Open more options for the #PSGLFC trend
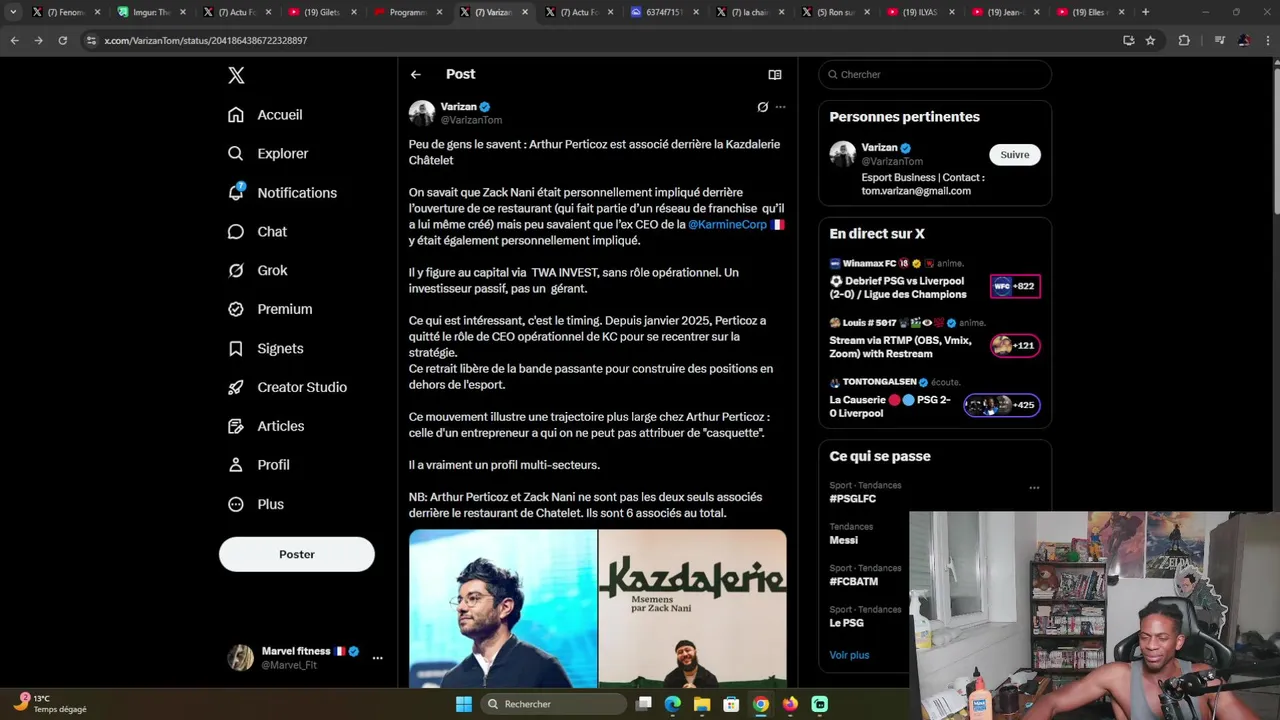Screen dimensions: 1280x720 point(1034,488)
